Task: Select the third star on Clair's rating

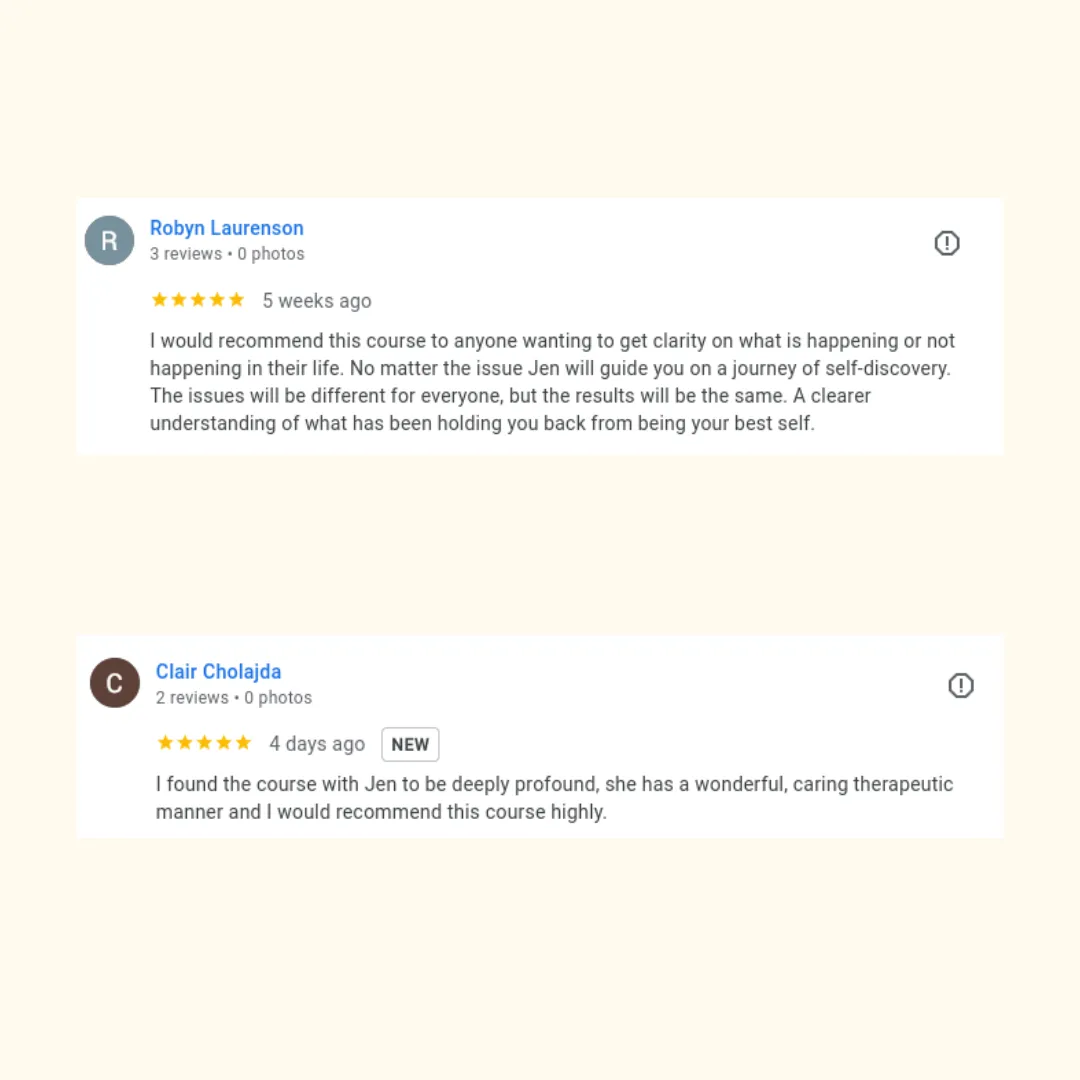Action: click(204, 742)
